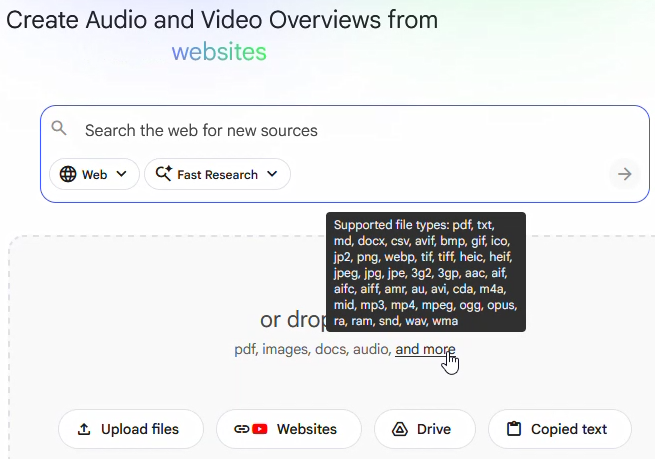Choose the Upload files button label

pos(140,429)
